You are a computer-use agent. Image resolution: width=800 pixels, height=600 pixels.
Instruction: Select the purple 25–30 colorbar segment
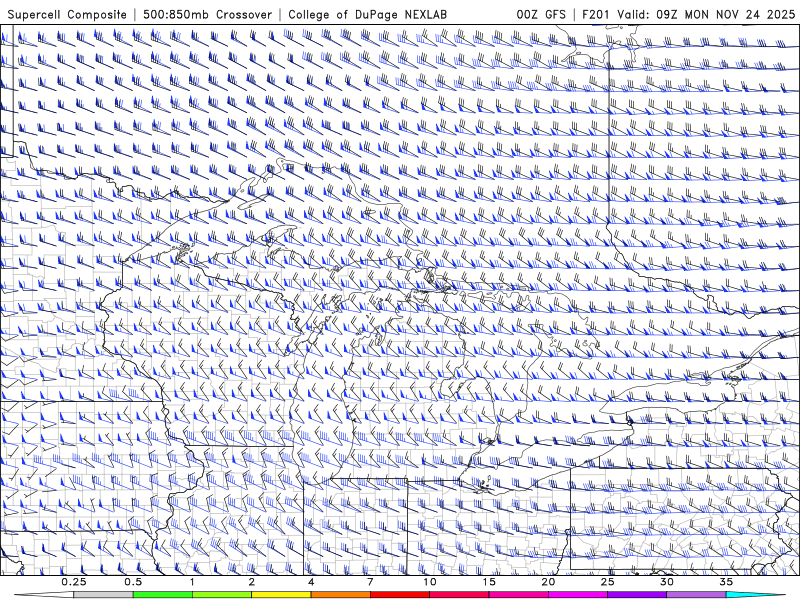pyautogui.click(x=637, y=595)
